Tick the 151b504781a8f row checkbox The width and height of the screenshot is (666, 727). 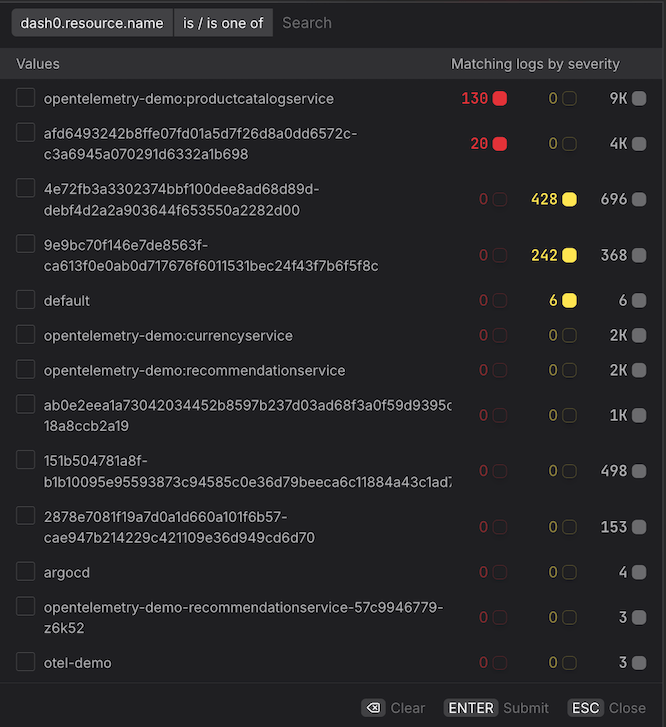pyautogui.click(x=26, y=460)
